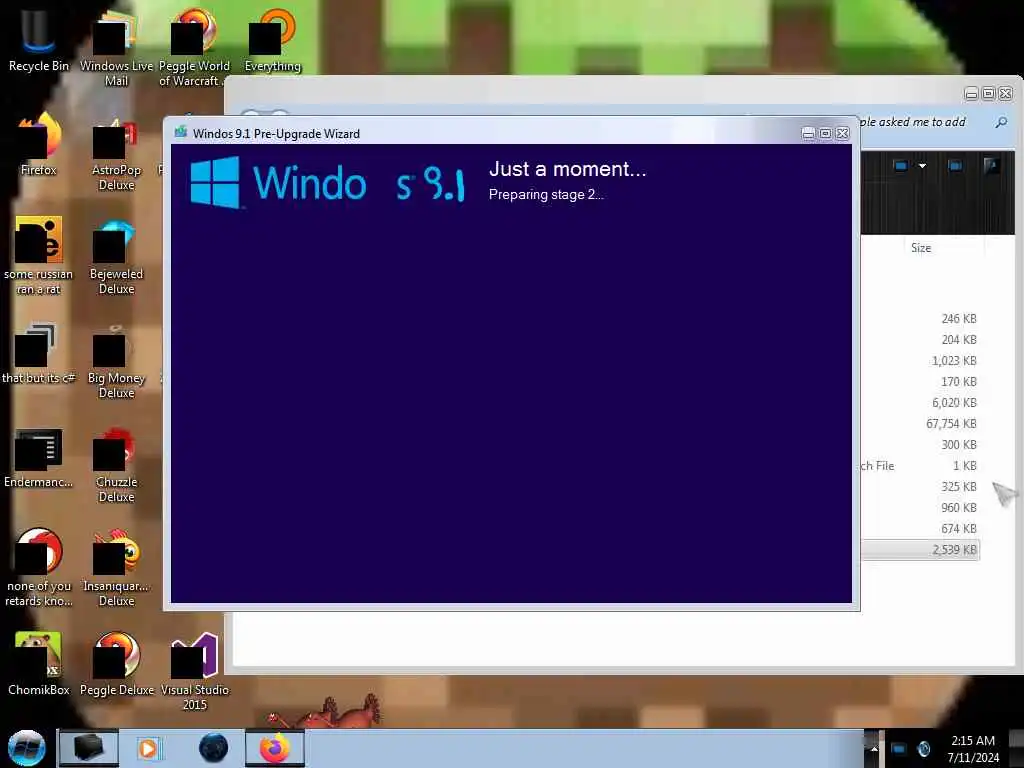Minimize the Explorer window behind the wizard
Viewport: 1024px width, 768px height.
coord(971,94)
